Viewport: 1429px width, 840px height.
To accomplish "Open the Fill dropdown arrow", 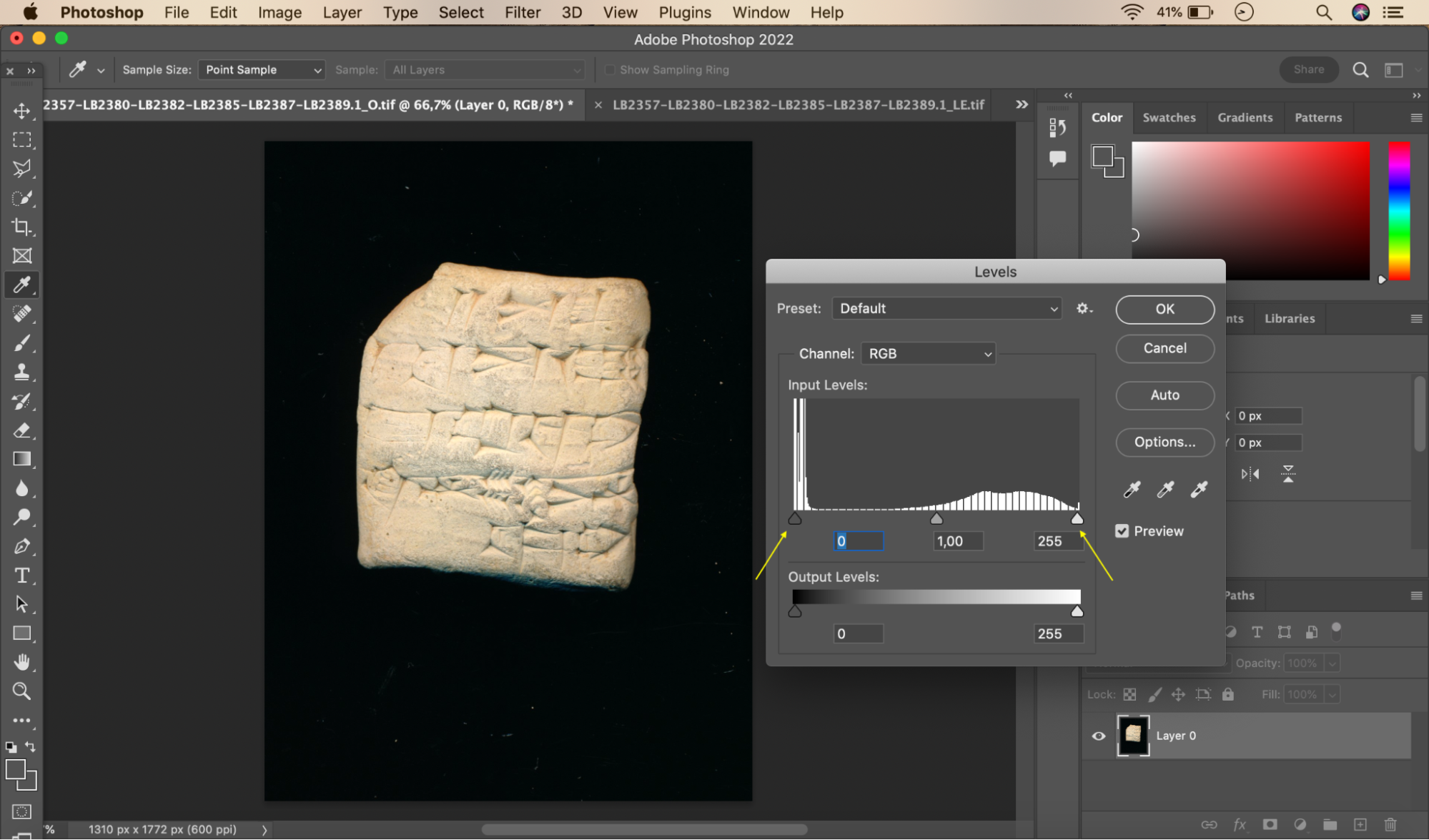I will pos(1332,695).
